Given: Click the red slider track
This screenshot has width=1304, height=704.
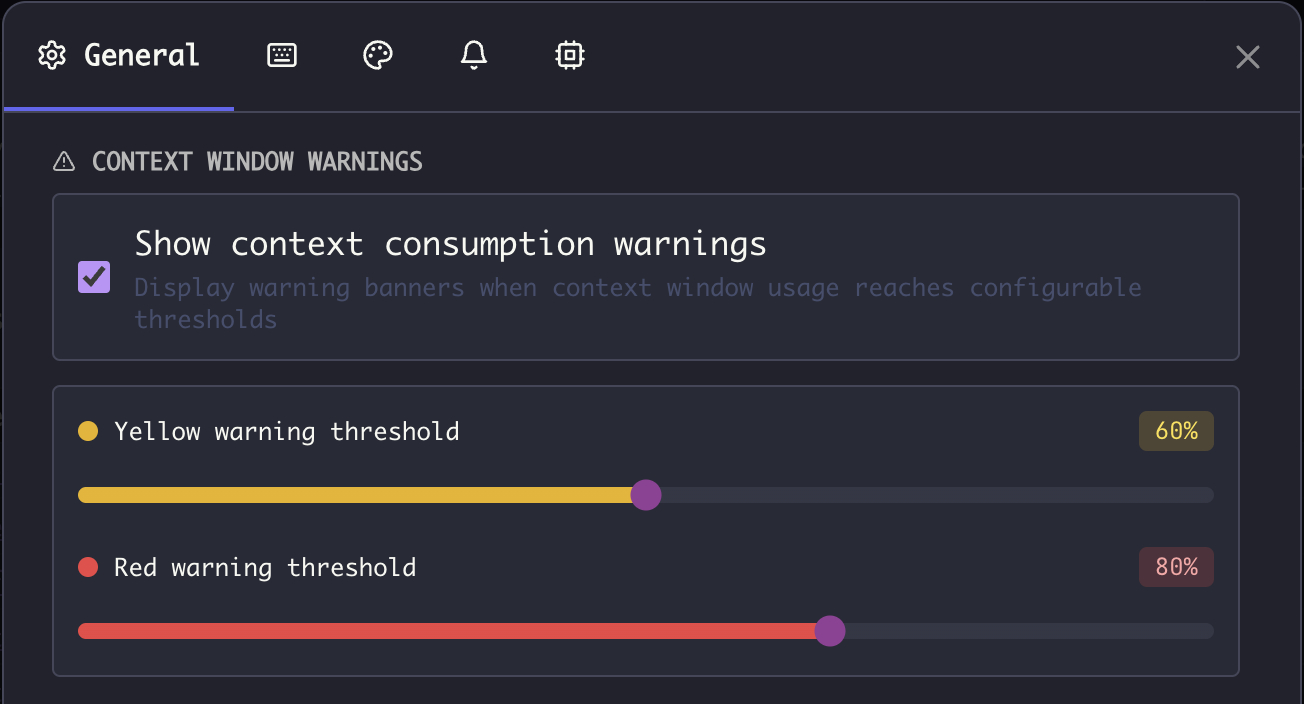Looking at the screenshot, I should pos(450,631).
